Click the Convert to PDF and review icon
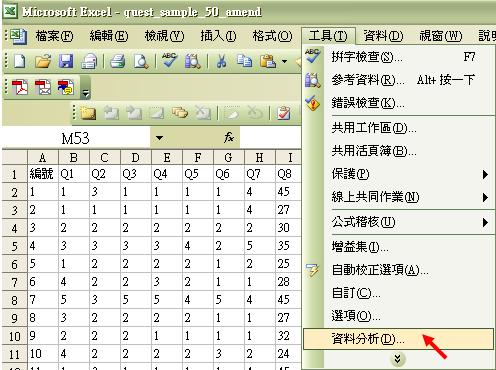 click(66, 87)
